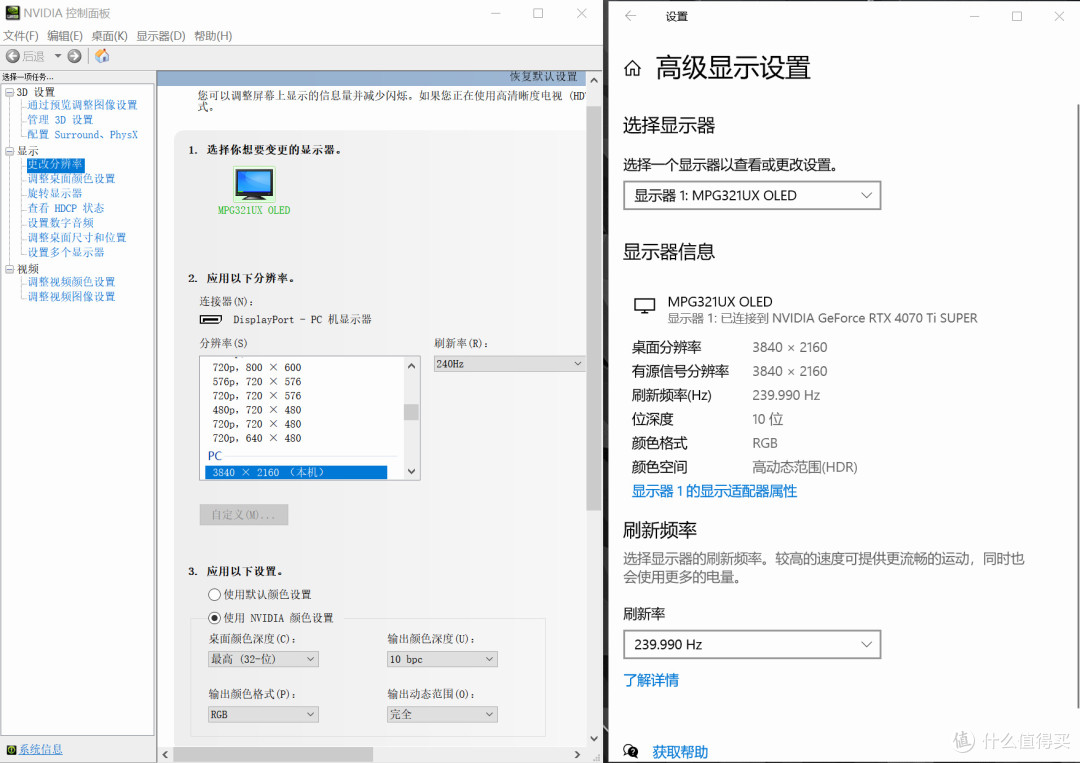Click the system information icon at bottom left
Screen dimensions: 1080x763
pyautogui.click(x=11, y=750)
